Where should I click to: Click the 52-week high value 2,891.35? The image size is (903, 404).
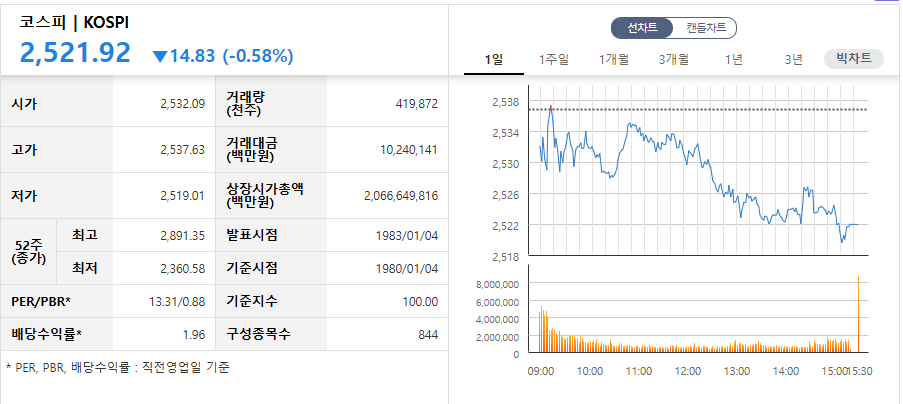coord(183,235)
